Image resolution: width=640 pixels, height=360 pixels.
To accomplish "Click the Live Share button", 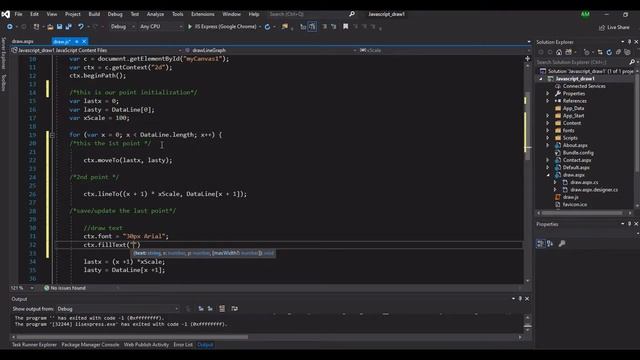I will pos(614,27).
